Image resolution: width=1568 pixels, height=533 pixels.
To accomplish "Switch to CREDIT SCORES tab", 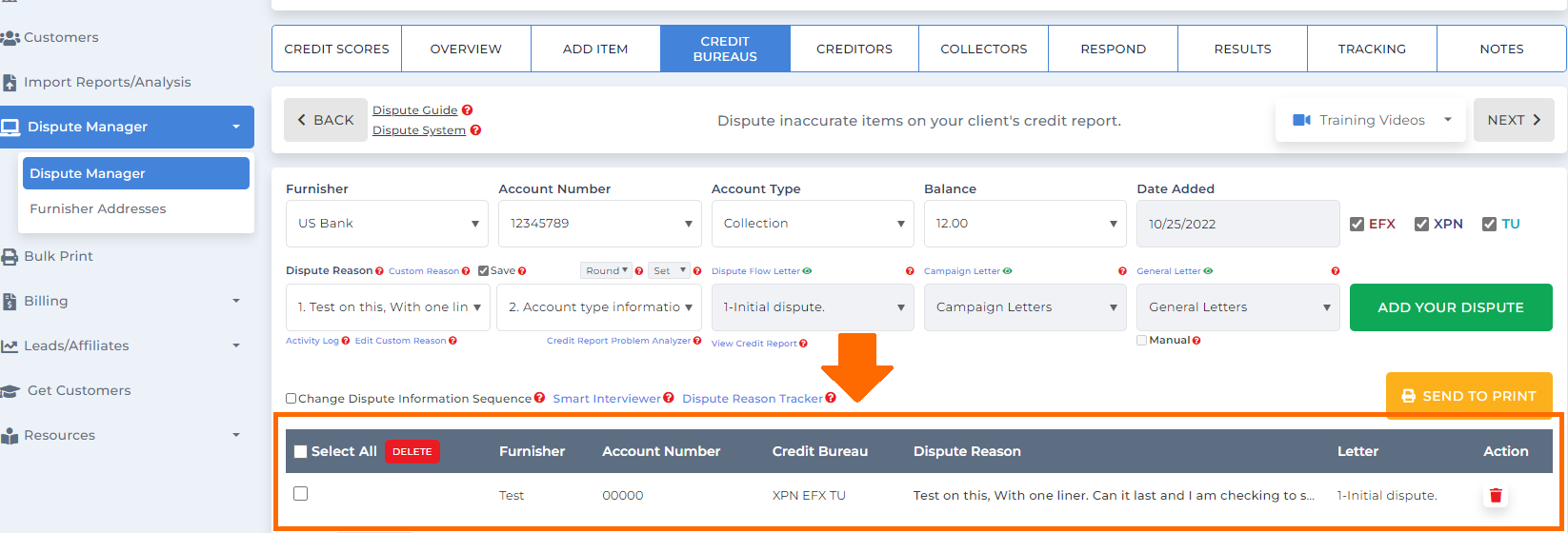I will [336, 49].
